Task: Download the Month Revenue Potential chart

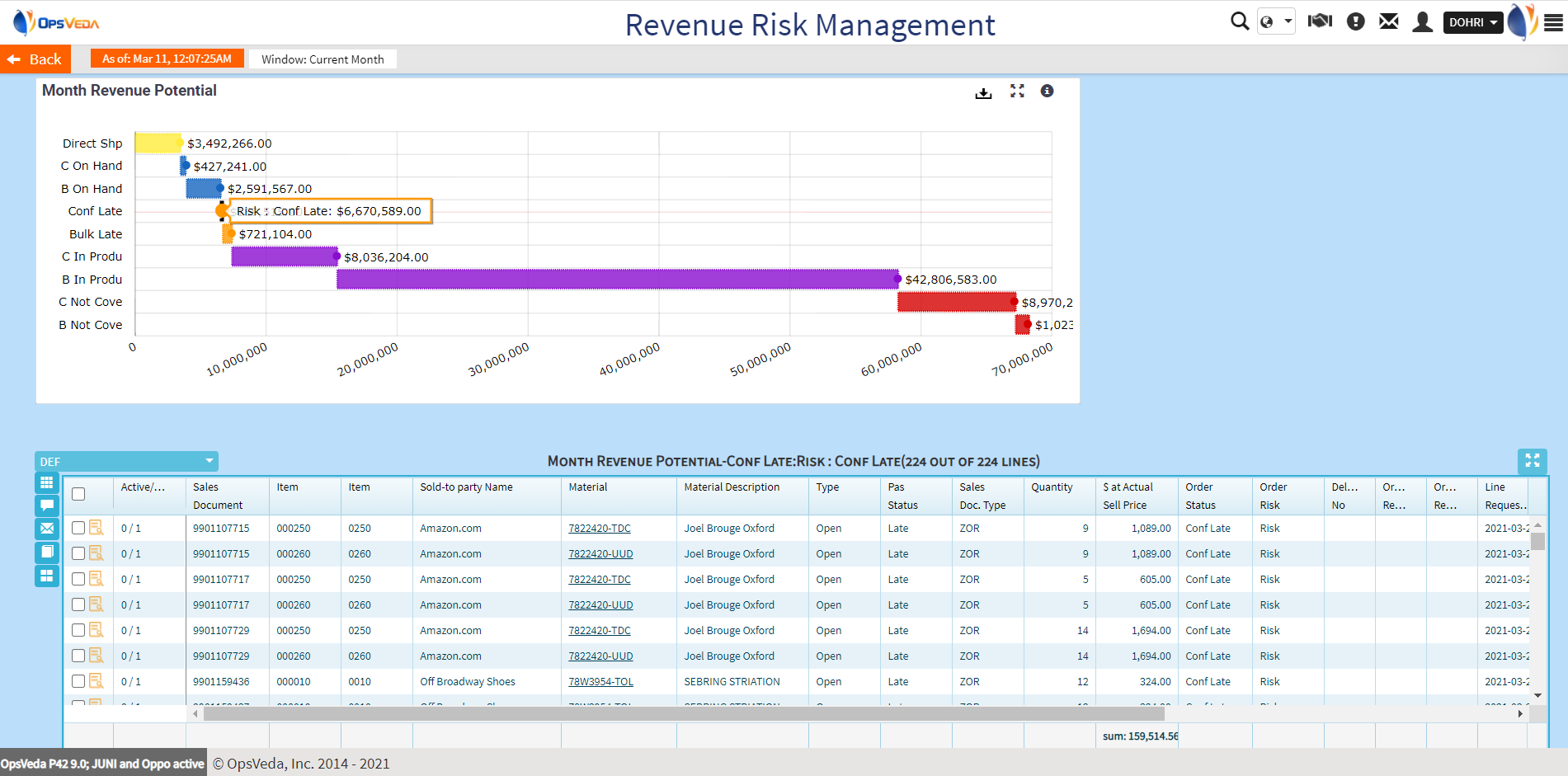Action: (983, 92)
